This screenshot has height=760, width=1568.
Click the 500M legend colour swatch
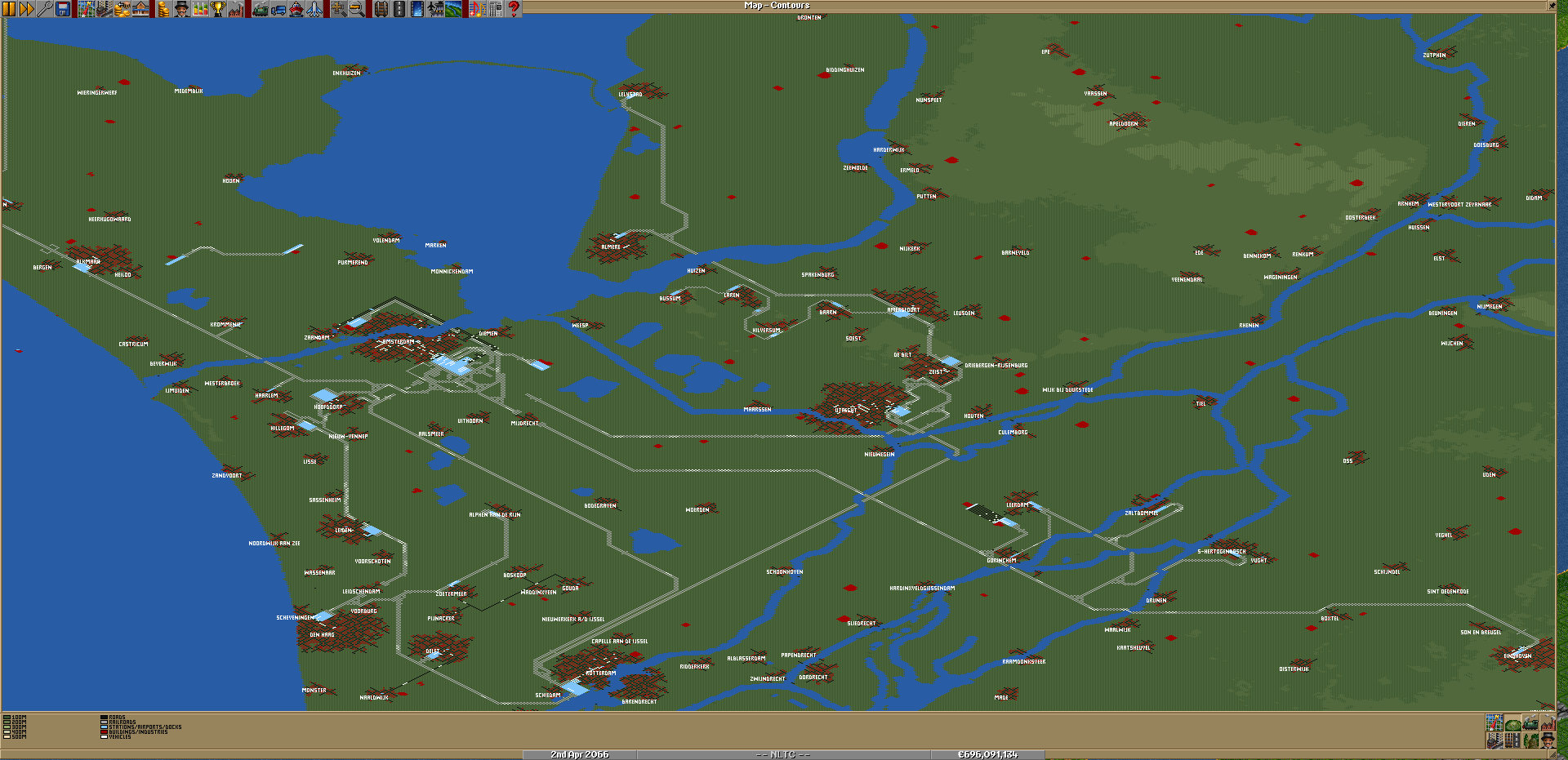click(7, 737)
